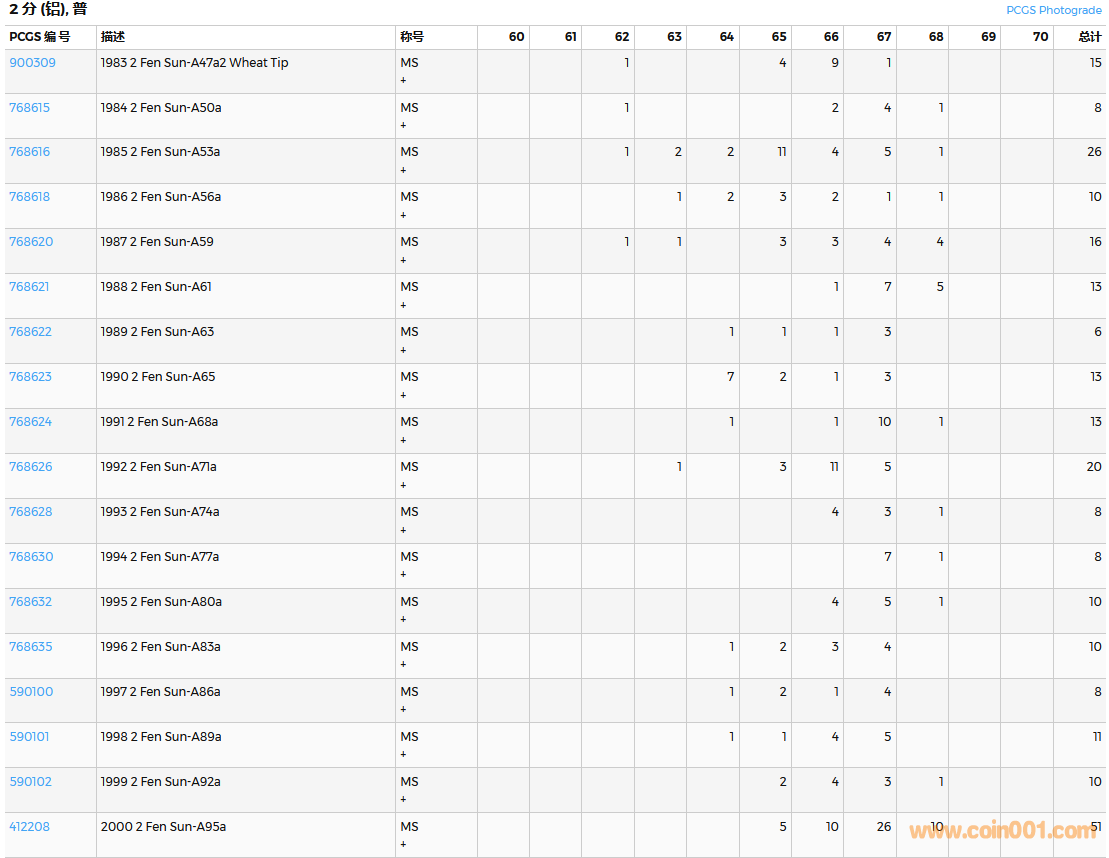Image resolution: width=1109 pixels, height=858 pixels.
Task: Open PCGS number 768615 link
Action: pos(29,108)
